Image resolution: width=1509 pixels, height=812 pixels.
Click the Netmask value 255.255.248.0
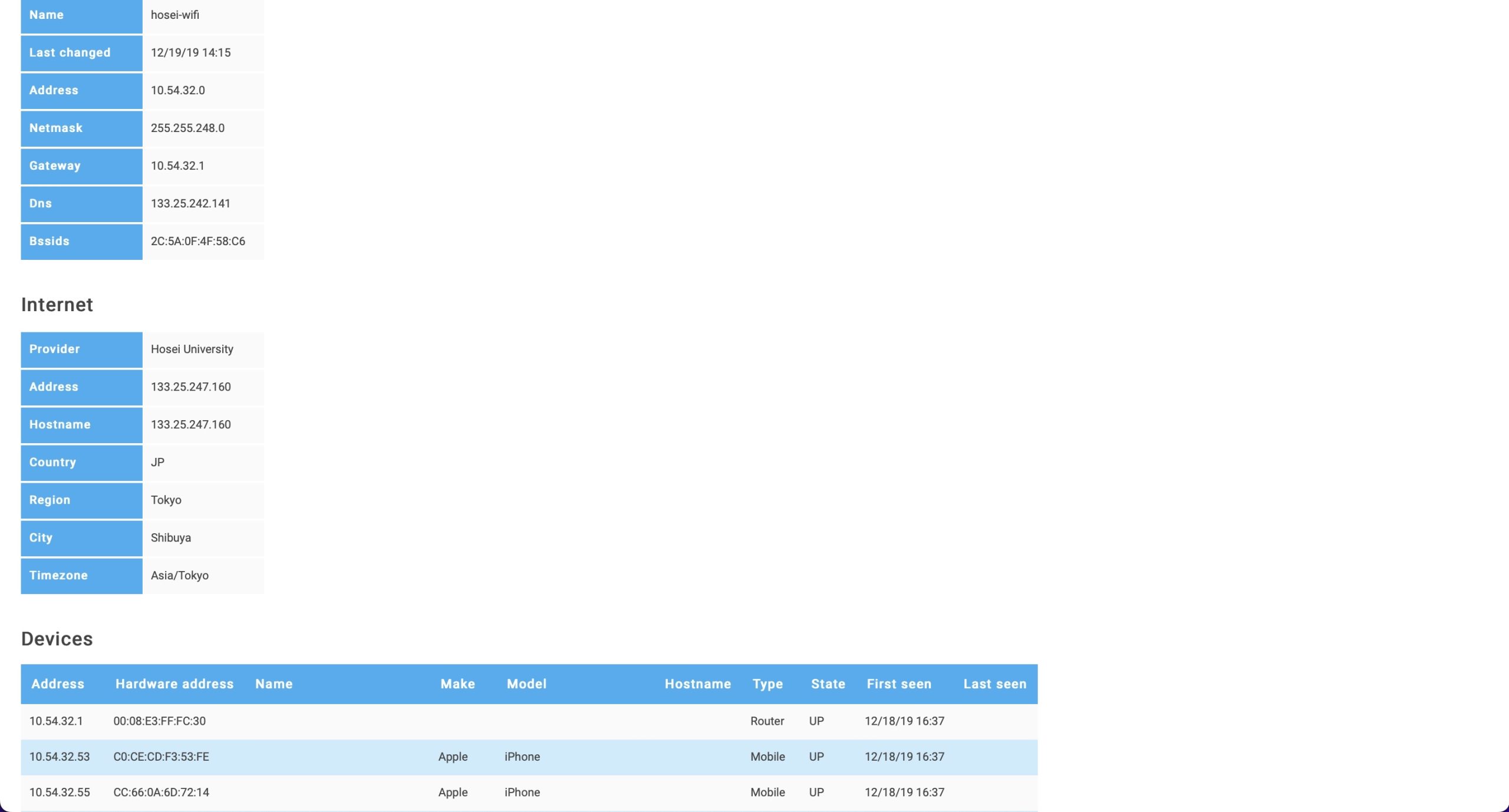(187, 128)
